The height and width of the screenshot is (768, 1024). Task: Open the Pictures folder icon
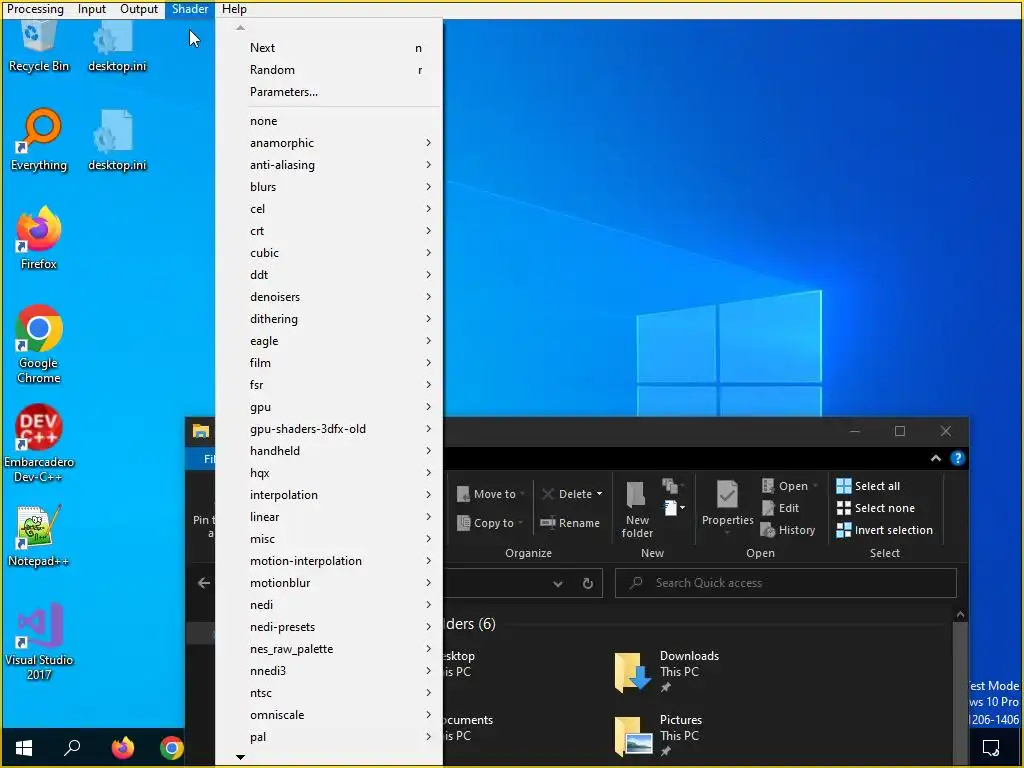tap(633, 736)
